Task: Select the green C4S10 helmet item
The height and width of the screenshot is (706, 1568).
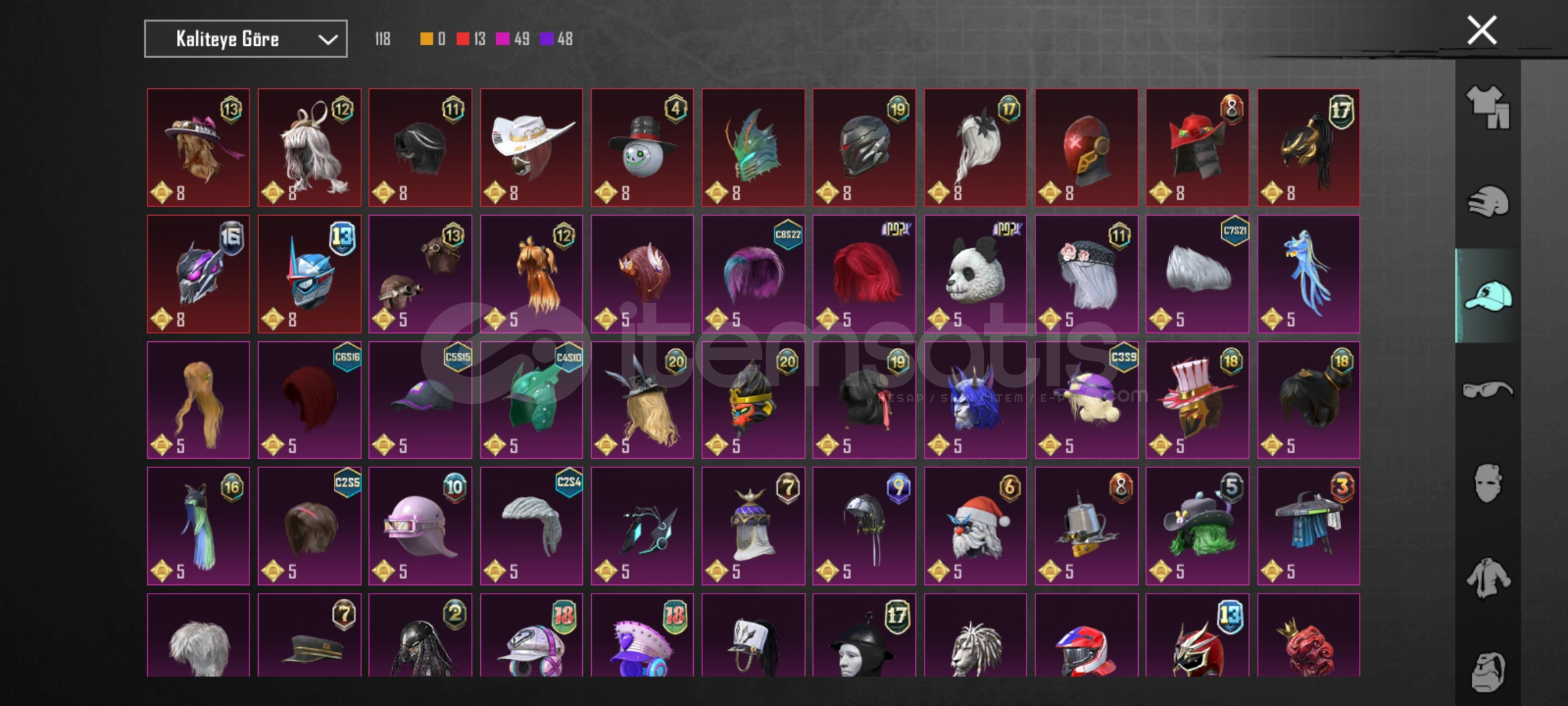Action: [x=531, y=399]
